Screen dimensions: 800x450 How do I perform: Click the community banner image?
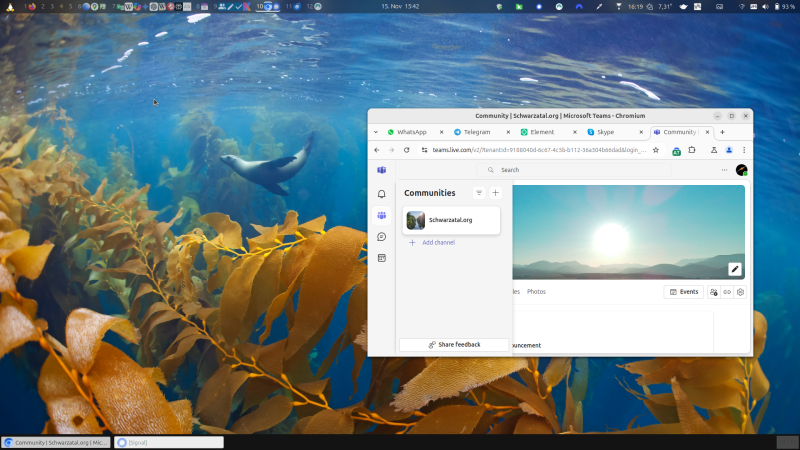(628, 232)
